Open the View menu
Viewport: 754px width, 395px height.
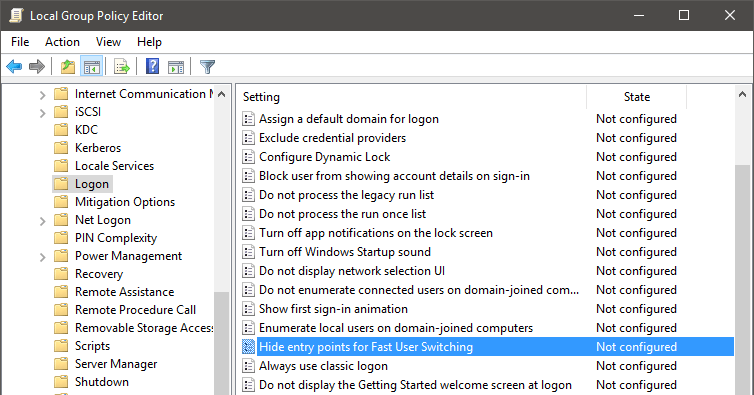(x=108, y=42)
